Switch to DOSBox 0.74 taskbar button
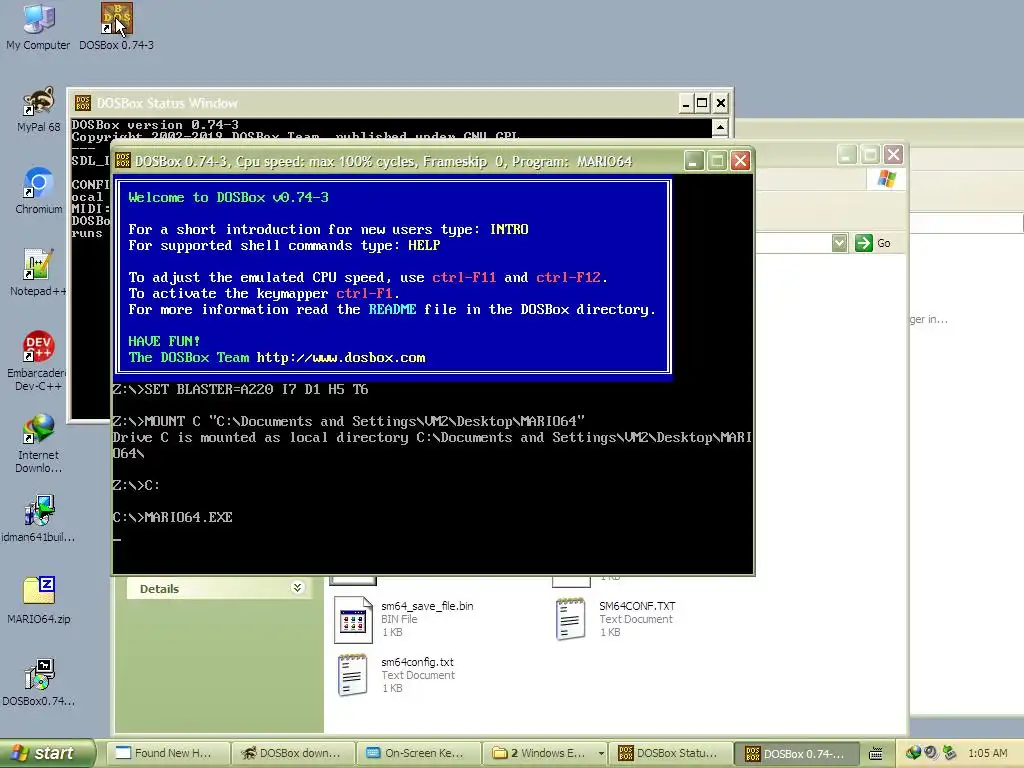 797,754
